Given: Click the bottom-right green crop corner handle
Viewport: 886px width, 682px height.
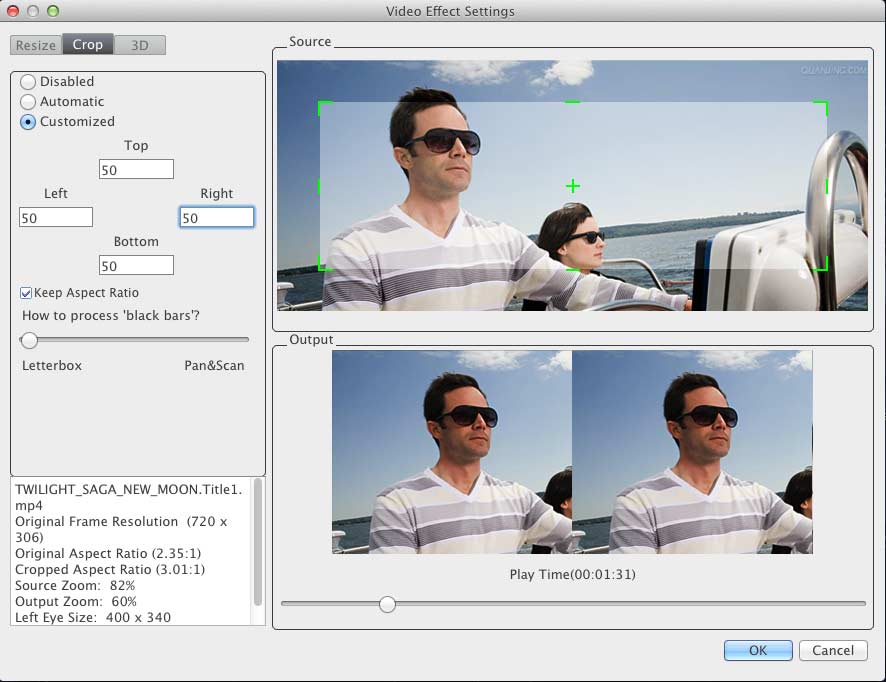Looking at the screenshot, I should [820, 264].
